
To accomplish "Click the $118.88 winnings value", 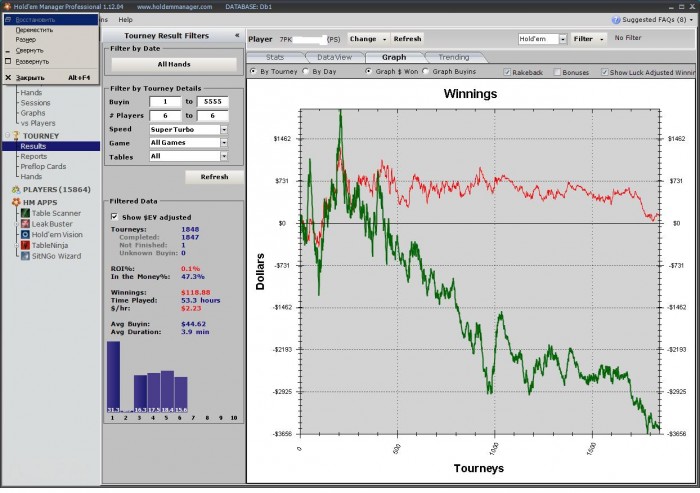I will [x=196, y=292].
